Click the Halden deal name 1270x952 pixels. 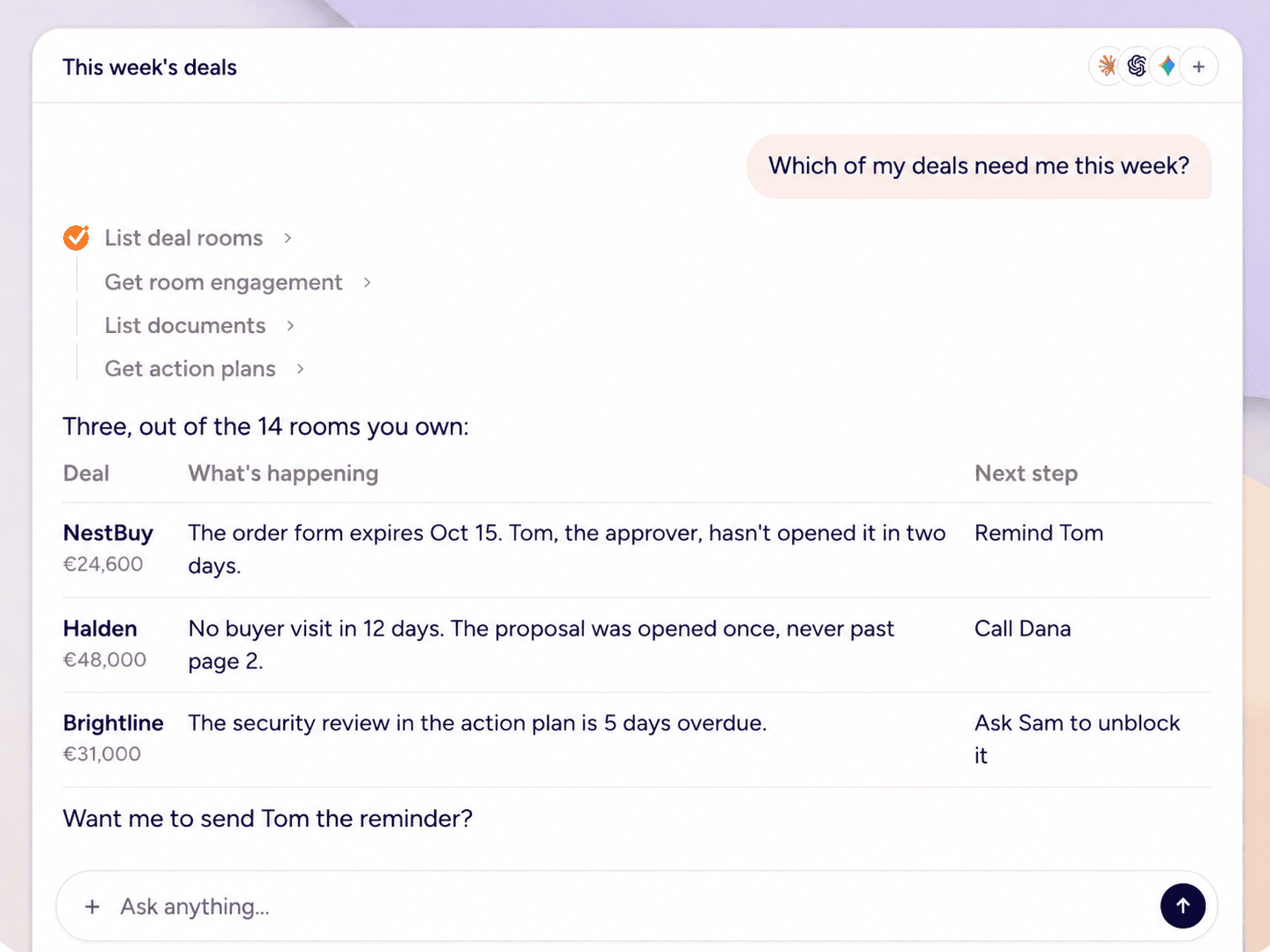click(x=100, y=629)
